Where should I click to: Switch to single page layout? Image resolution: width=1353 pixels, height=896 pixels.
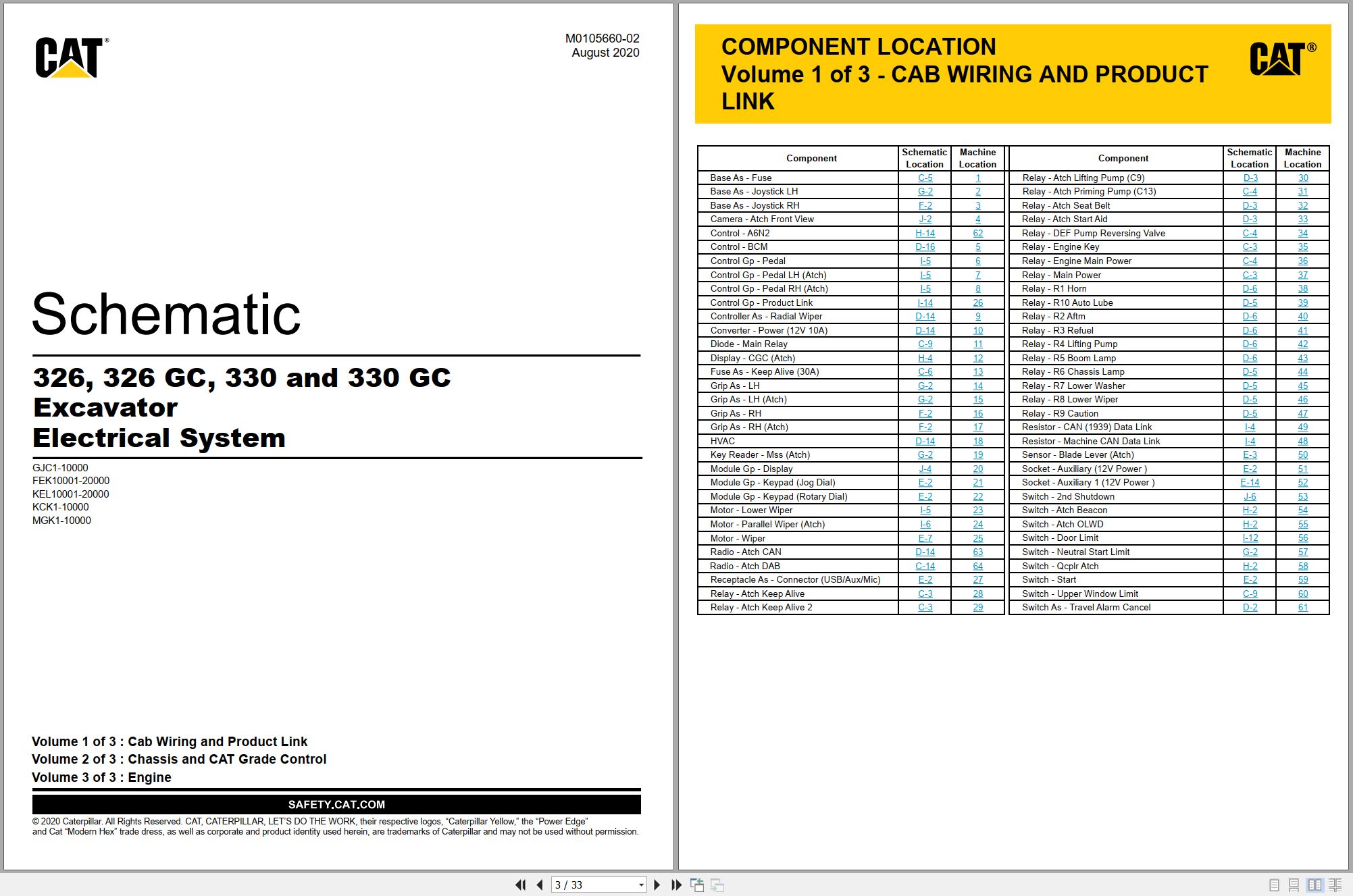tap(1274, 885)
